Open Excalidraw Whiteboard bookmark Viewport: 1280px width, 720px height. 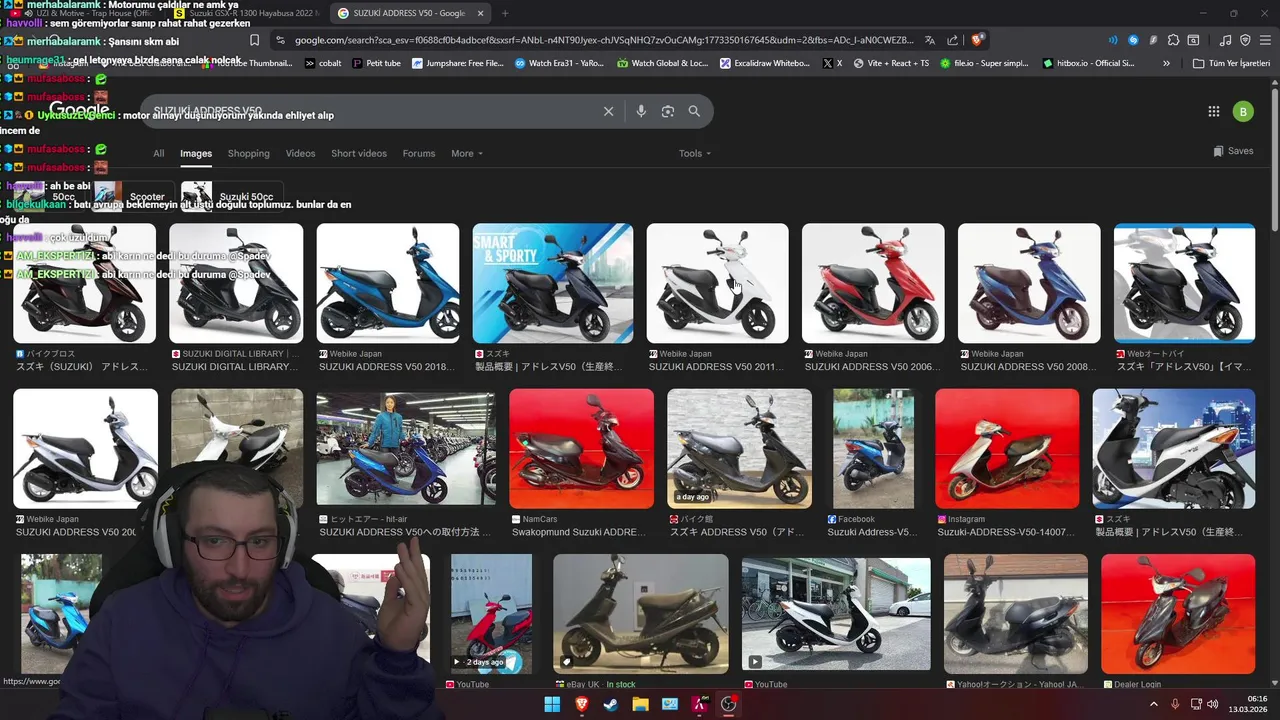764,63
